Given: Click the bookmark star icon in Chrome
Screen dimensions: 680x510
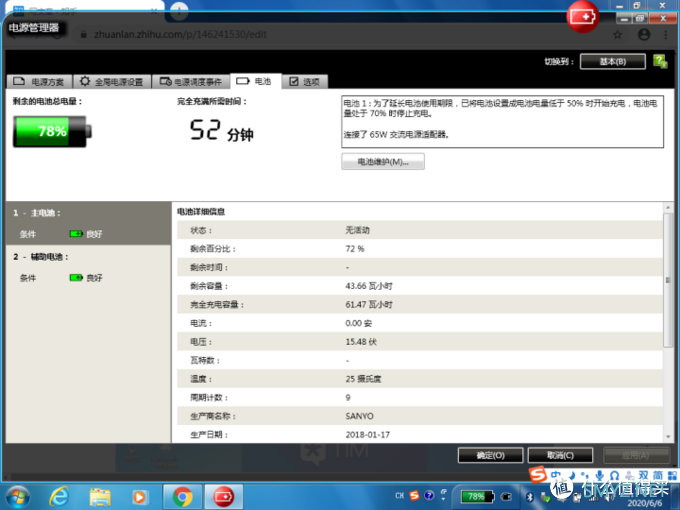Looking at the screenshot, I should pos(617,35).
